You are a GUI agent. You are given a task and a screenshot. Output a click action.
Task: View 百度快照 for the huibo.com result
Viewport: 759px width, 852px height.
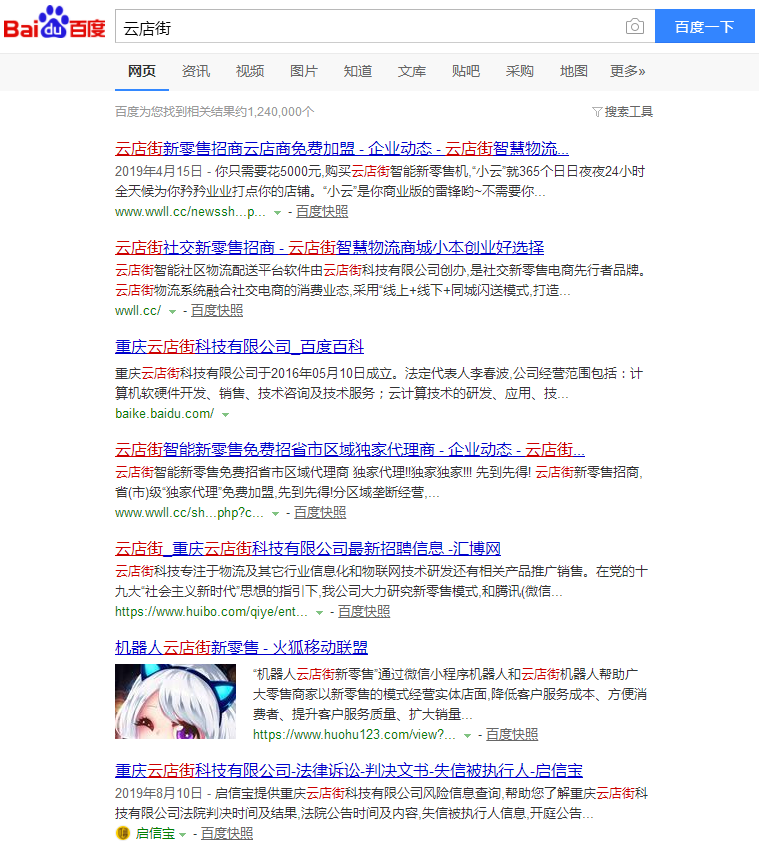pos(364,612)
